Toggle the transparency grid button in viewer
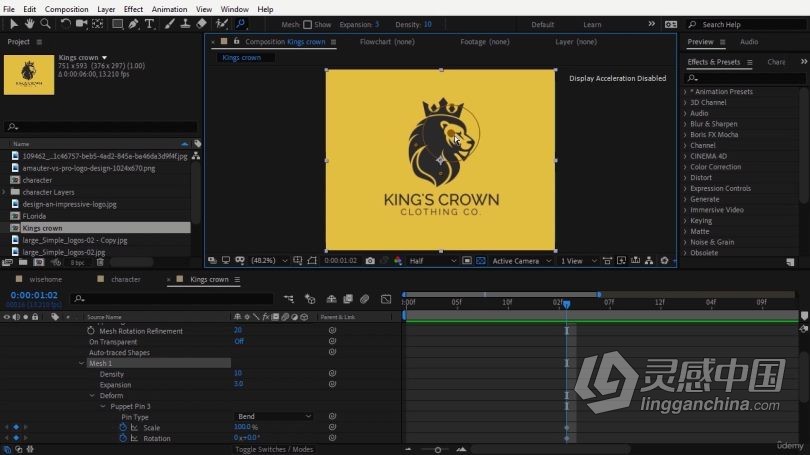Screen dimensions: 810x455 (481, 261)
